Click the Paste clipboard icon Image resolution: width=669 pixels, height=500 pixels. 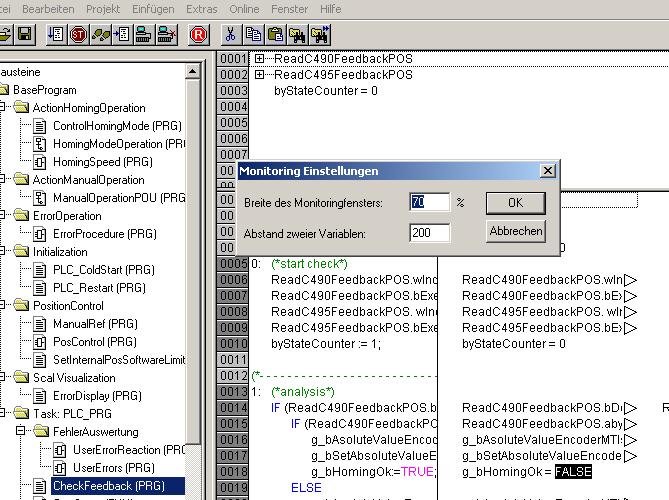tap(274, 34)
